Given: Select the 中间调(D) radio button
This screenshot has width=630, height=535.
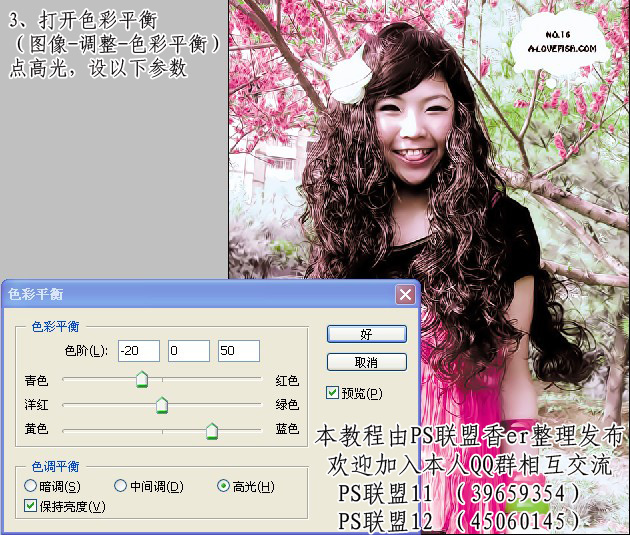Looking at the screenshot, I should tap(120, 486).
